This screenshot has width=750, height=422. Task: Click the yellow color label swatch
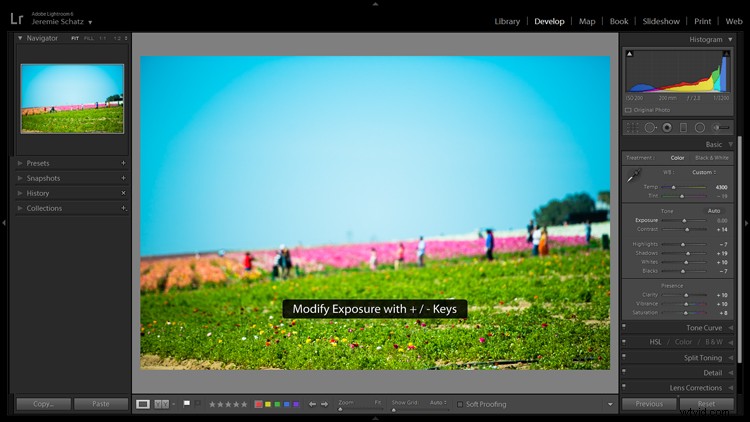(268, 404)
